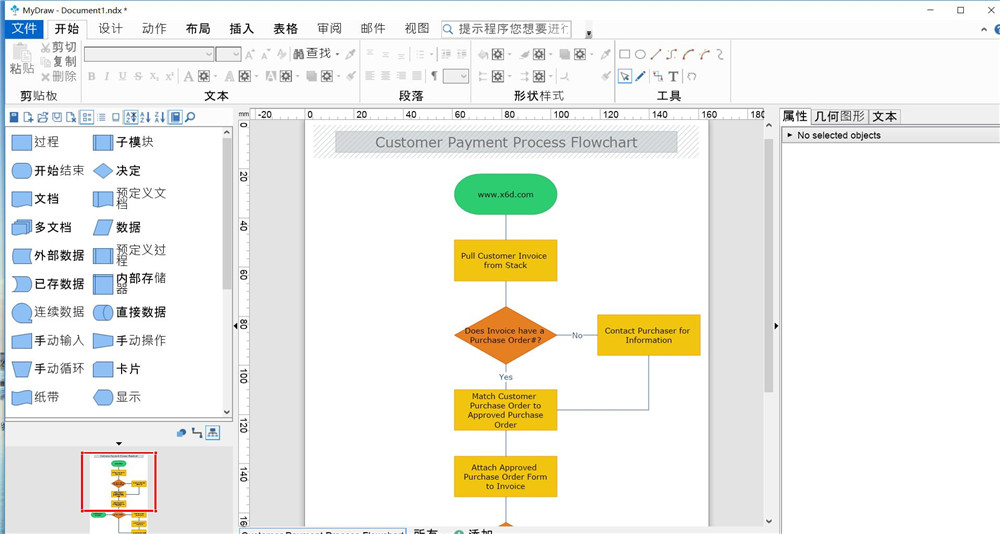Activate the Pointer selection tool

(x=625, y=76)
